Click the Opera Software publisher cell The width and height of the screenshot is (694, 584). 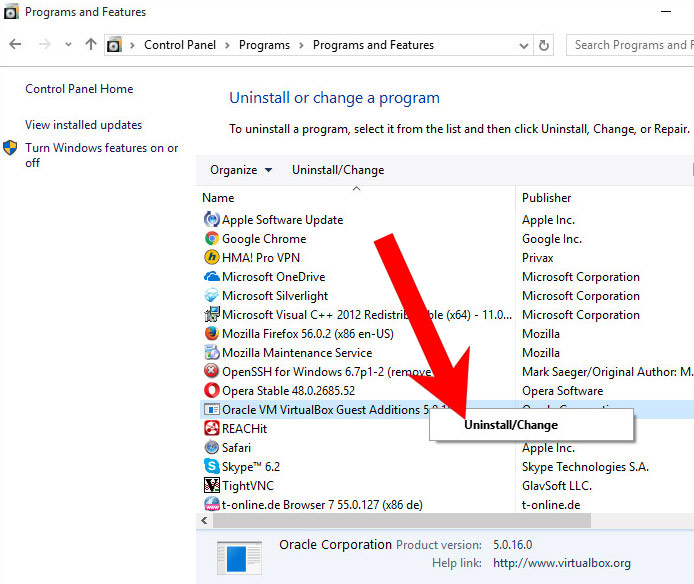pyautogui.click(x=563, y=391)
